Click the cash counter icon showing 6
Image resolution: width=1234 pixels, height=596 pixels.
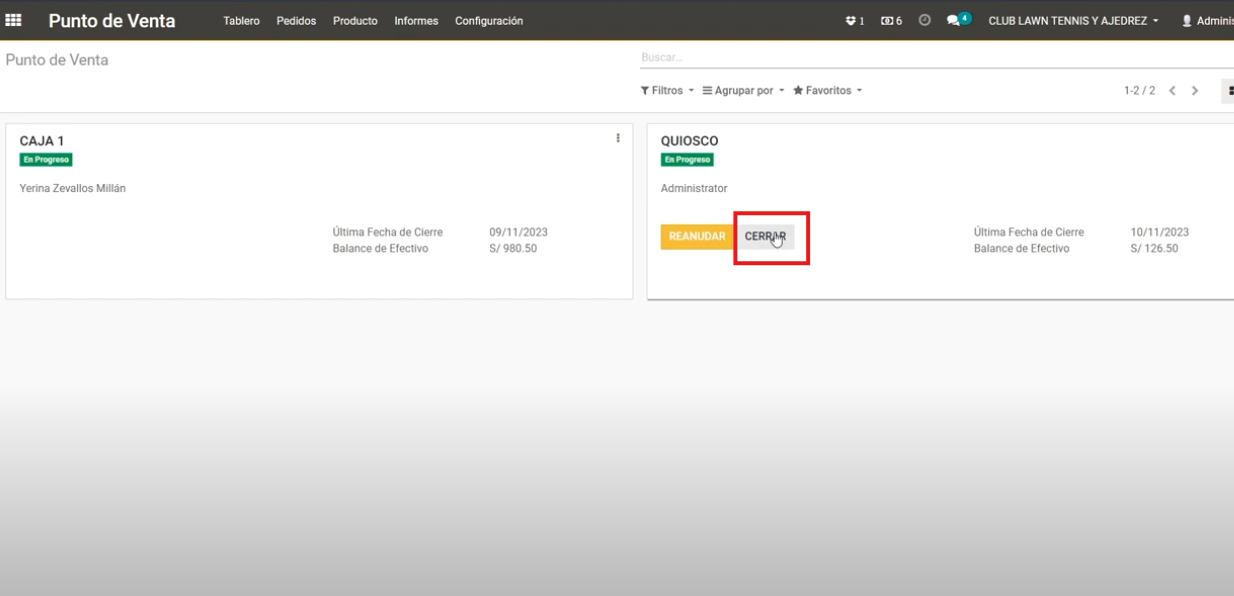click(891, 21)
